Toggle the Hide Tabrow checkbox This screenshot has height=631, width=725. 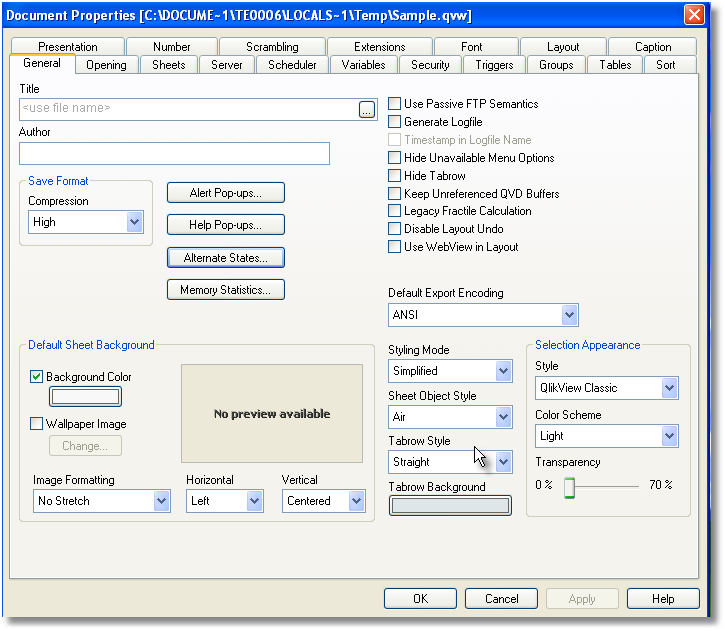[395, 176]
